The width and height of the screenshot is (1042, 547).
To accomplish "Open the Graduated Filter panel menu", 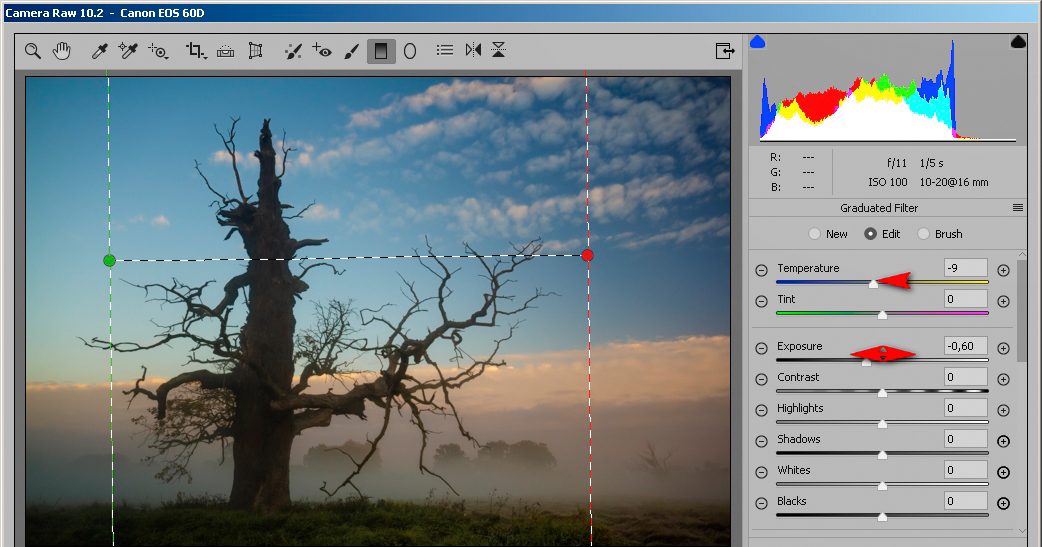I will tap(1018, 208).
